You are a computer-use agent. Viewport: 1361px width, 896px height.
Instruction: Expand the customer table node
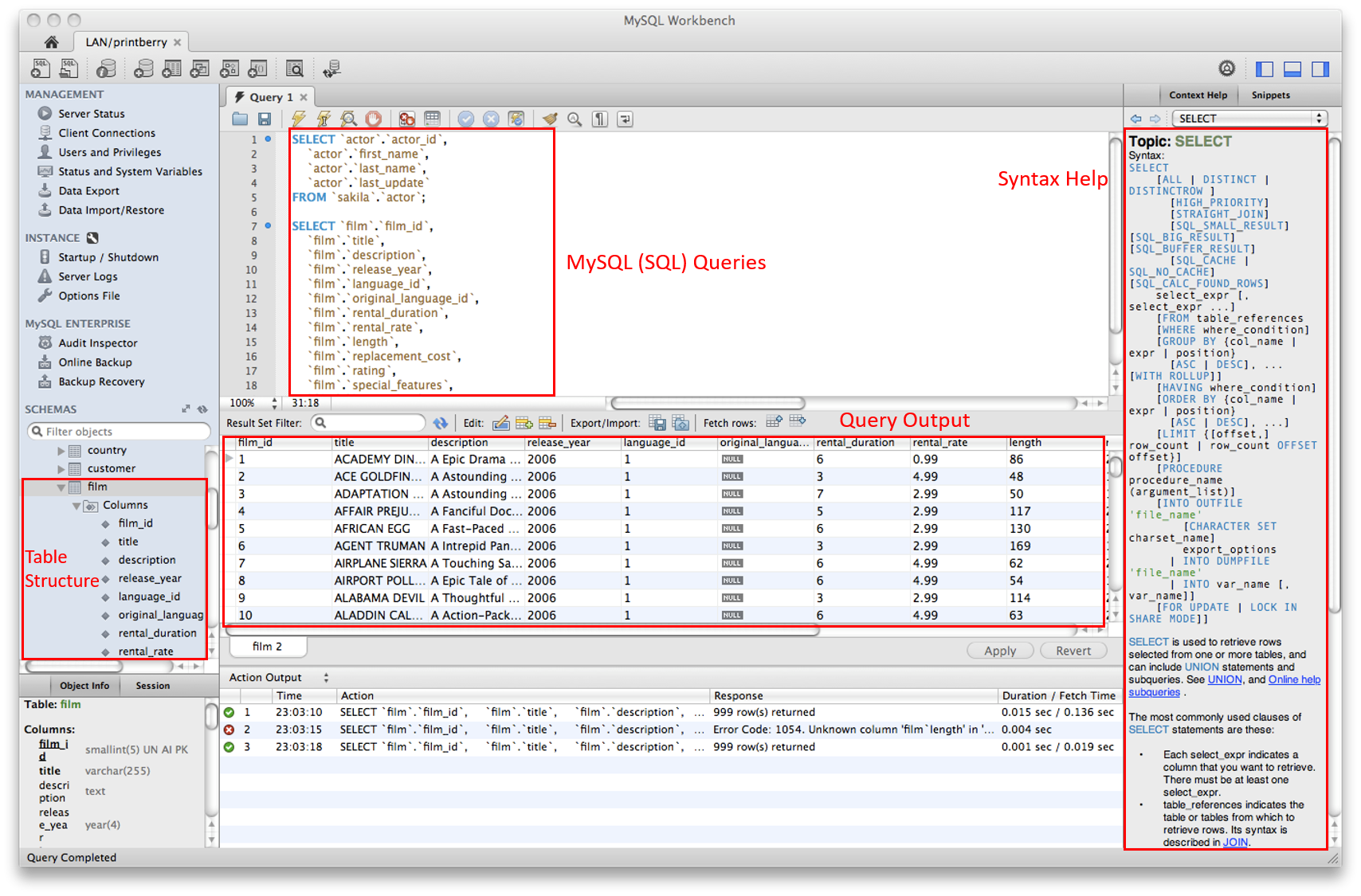click(61, 469)
